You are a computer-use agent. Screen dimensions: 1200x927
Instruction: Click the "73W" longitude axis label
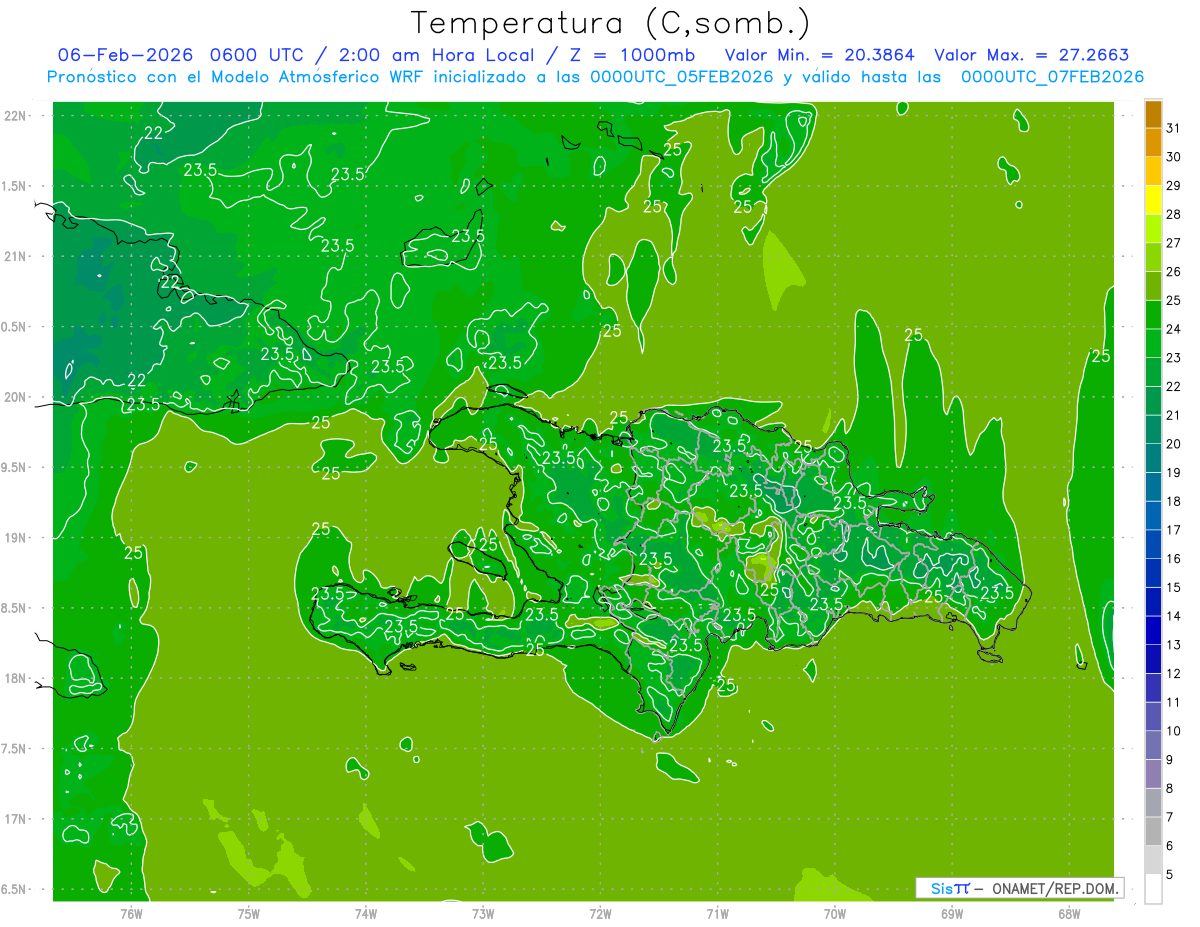click(x=483, y=913)
